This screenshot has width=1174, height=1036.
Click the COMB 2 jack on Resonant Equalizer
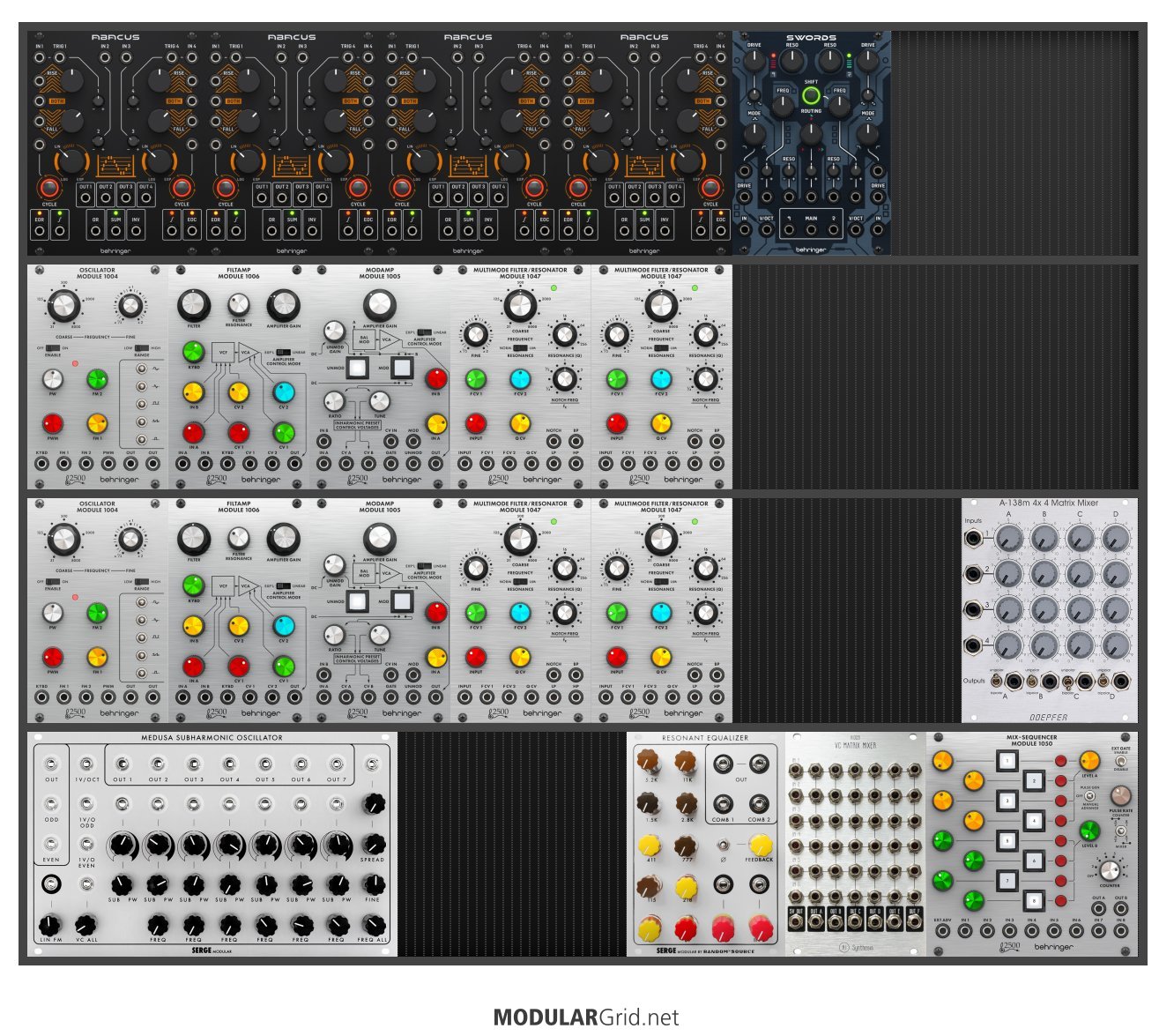(758, 804)
